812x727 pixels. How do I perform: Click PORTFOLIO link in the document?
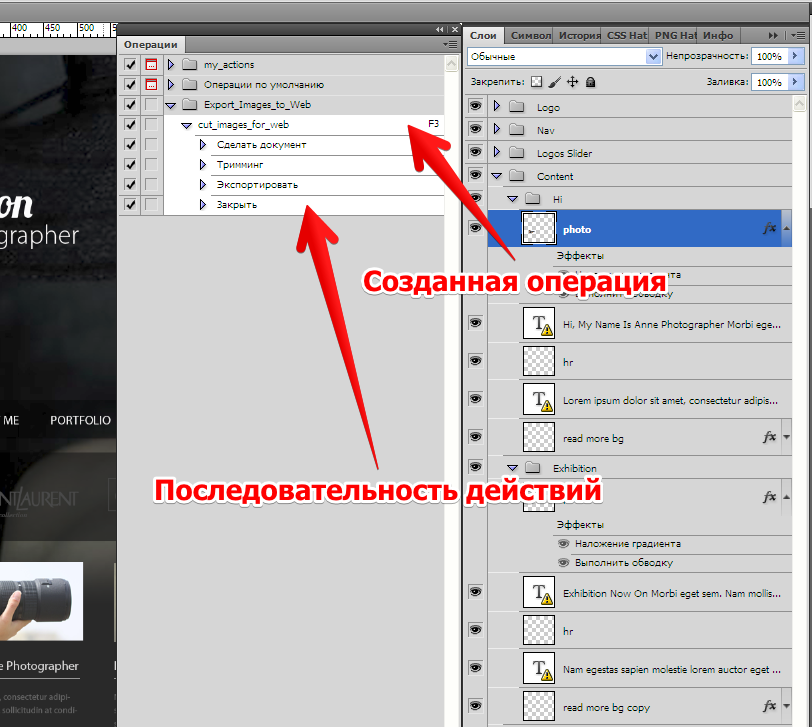point(80,420)
